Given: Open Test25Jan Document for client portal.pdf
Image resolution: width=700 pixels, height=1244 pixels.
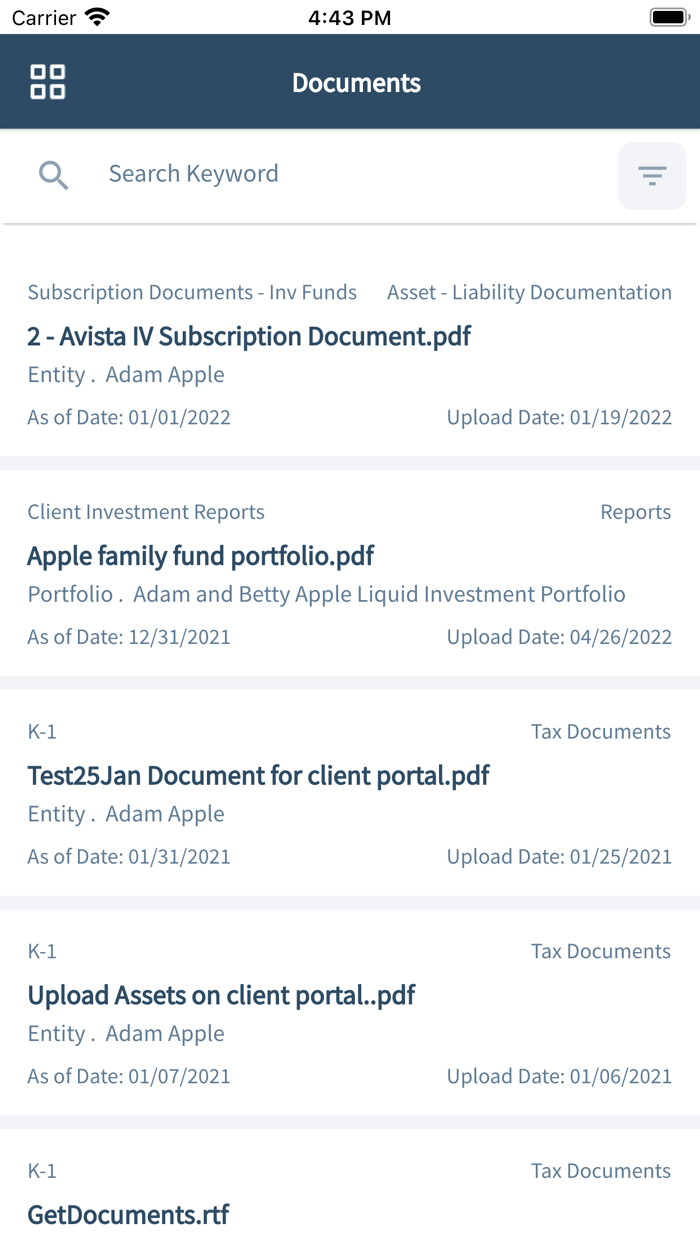Looking at the screenshot, I should tap(258, 775).
